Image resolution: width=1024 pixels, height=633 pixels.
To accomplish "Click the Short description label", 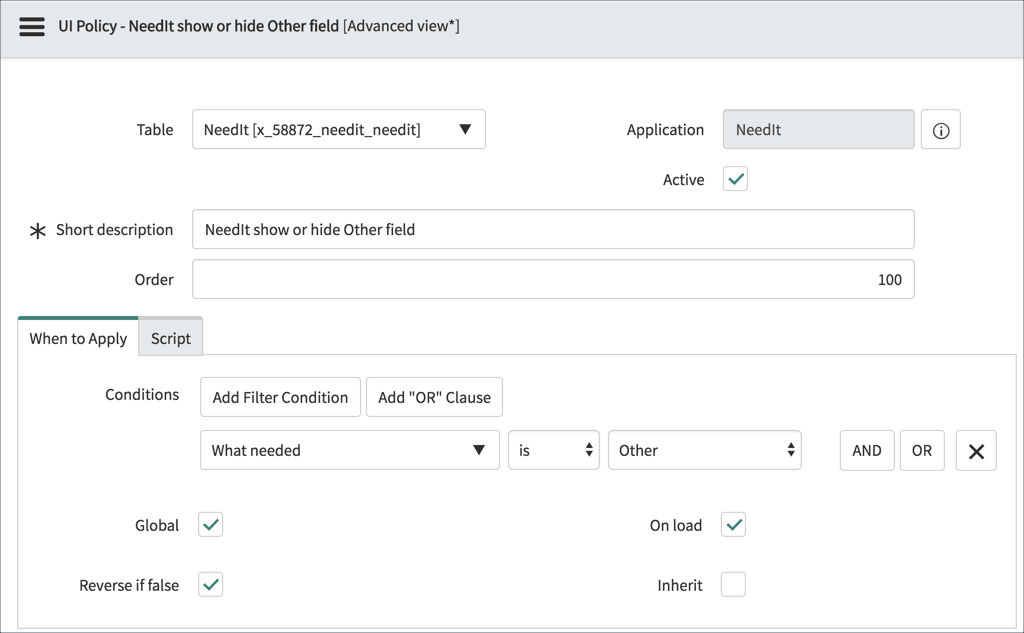I will (x=114, y=230).
